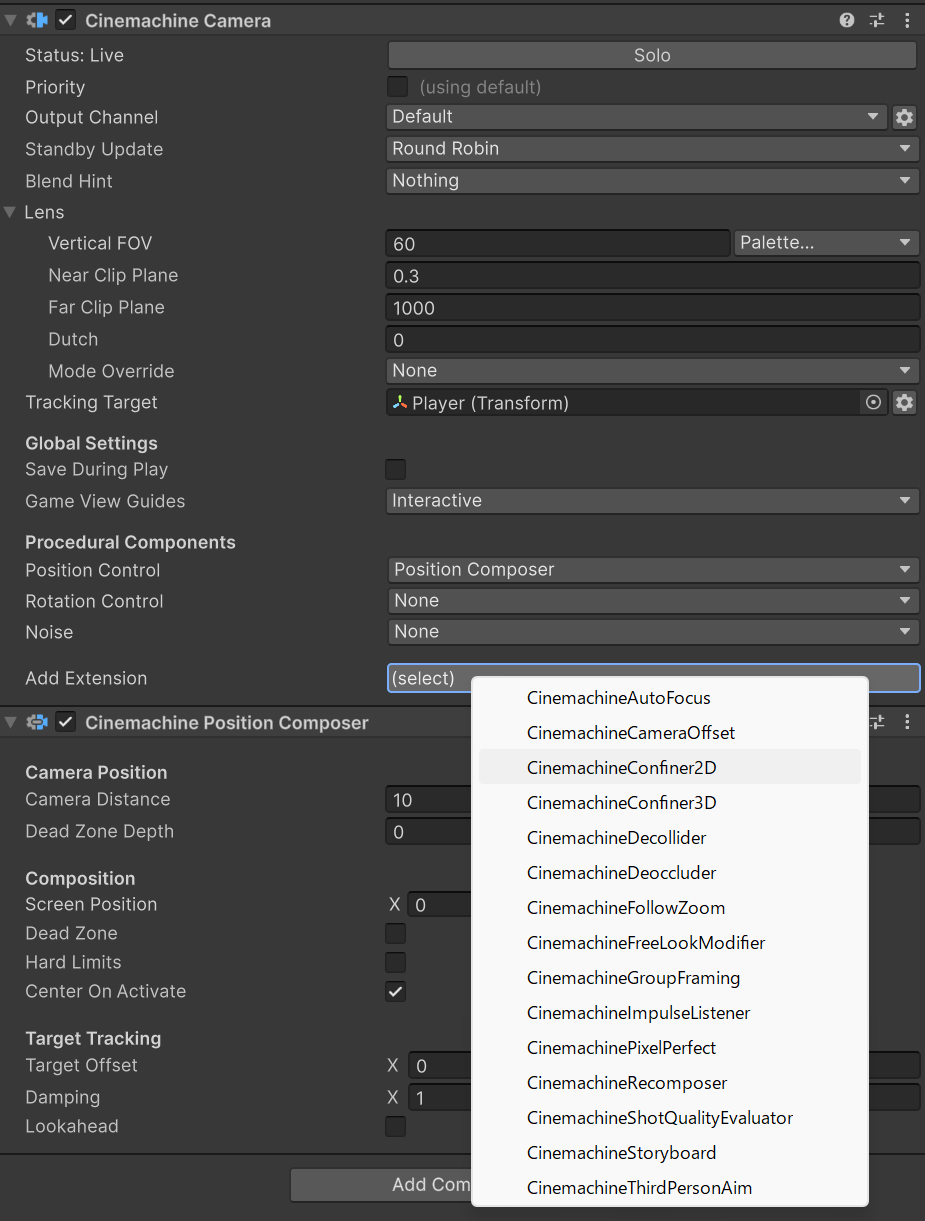Open the Blend Hint dropdown
The width and height of the screenshot is (925, 1221).
(x=652, y=181)
